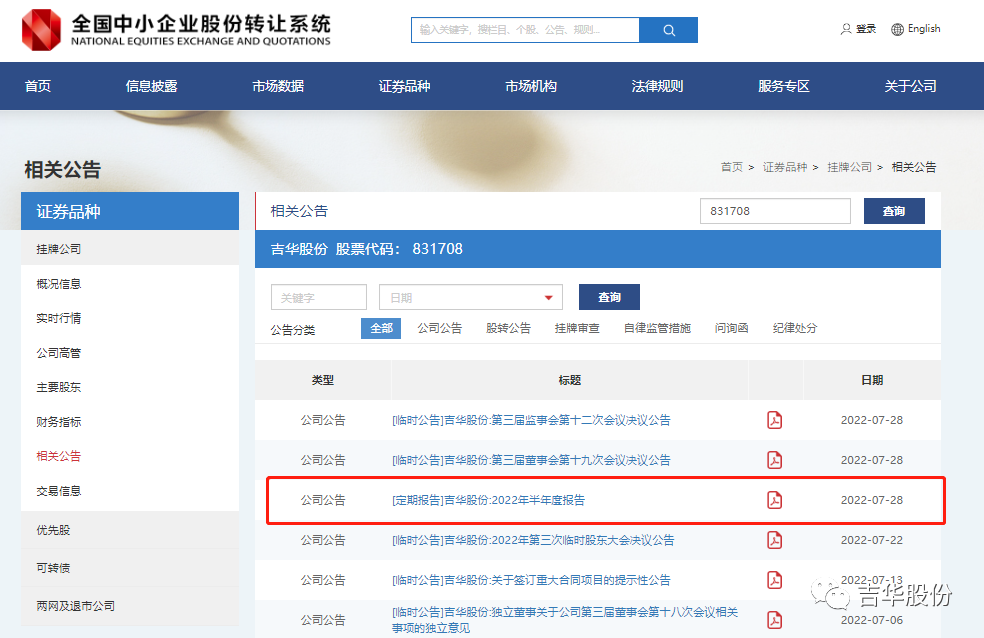Click the 吉华股份 股票代码 banner text

coord(366,249)
